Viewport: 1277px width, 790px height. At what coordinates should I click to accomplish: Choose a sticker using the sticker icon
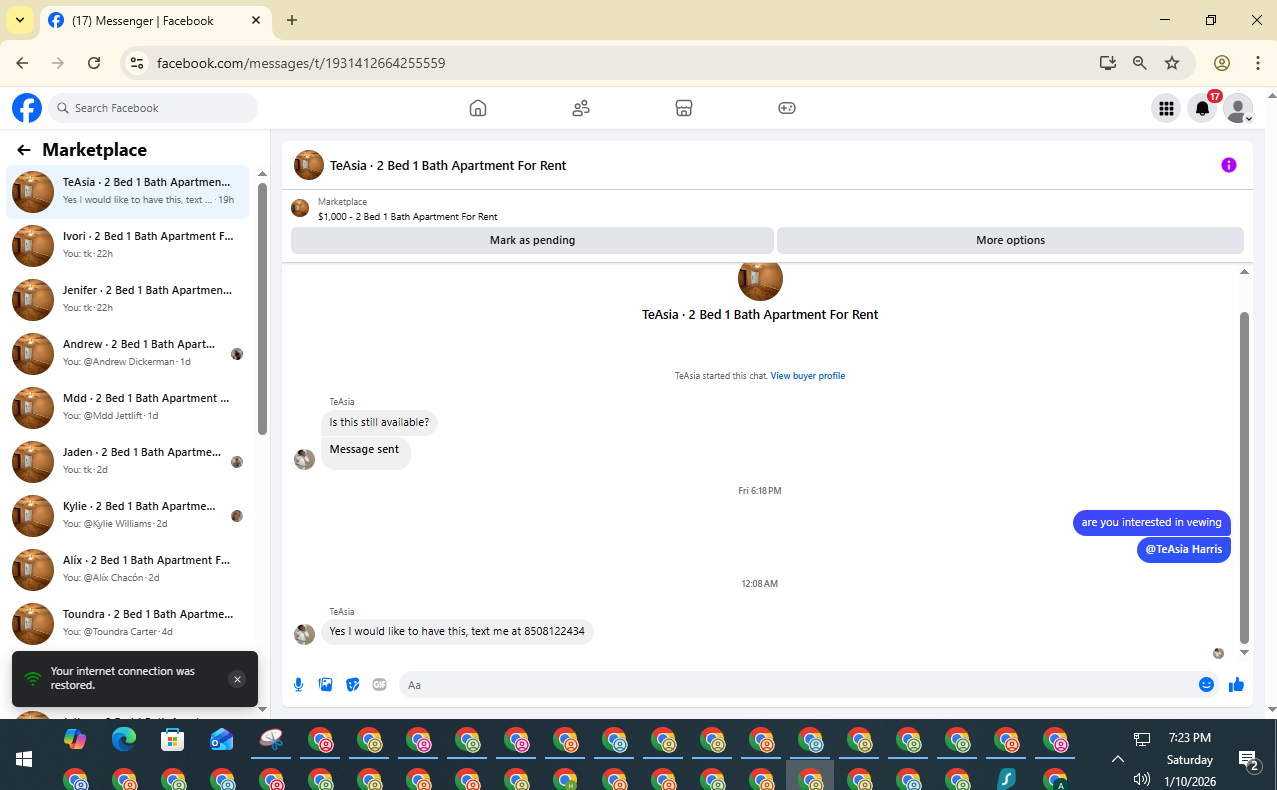[x=352, y=685]
